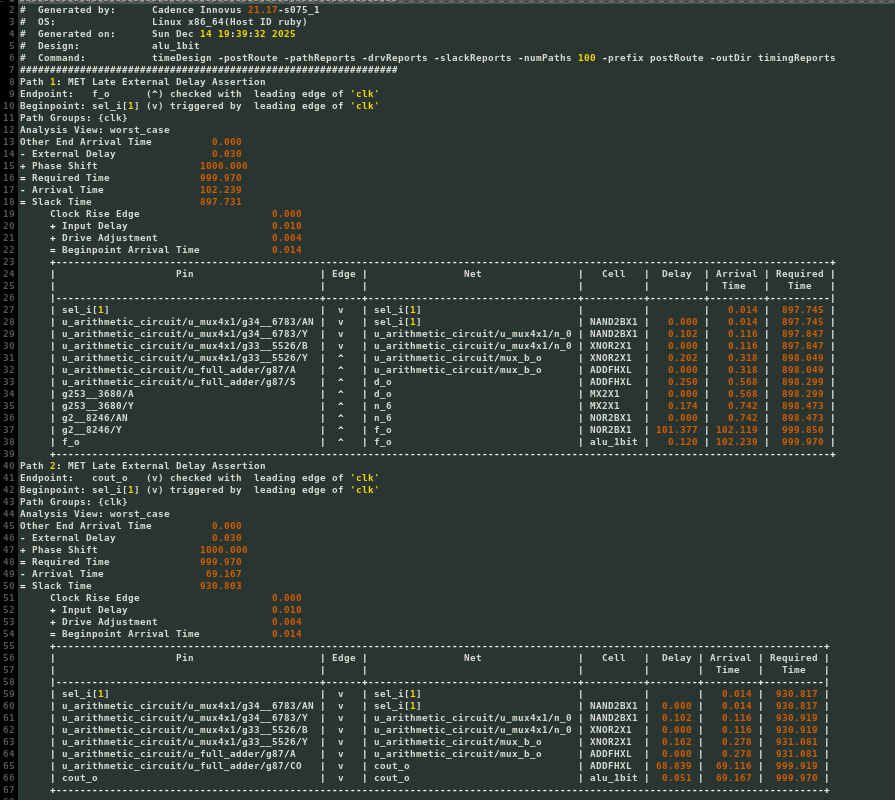Click Path 1 summary Required Time 999.970
Viewport: 895px width, 800px height.
pos(220,177)
